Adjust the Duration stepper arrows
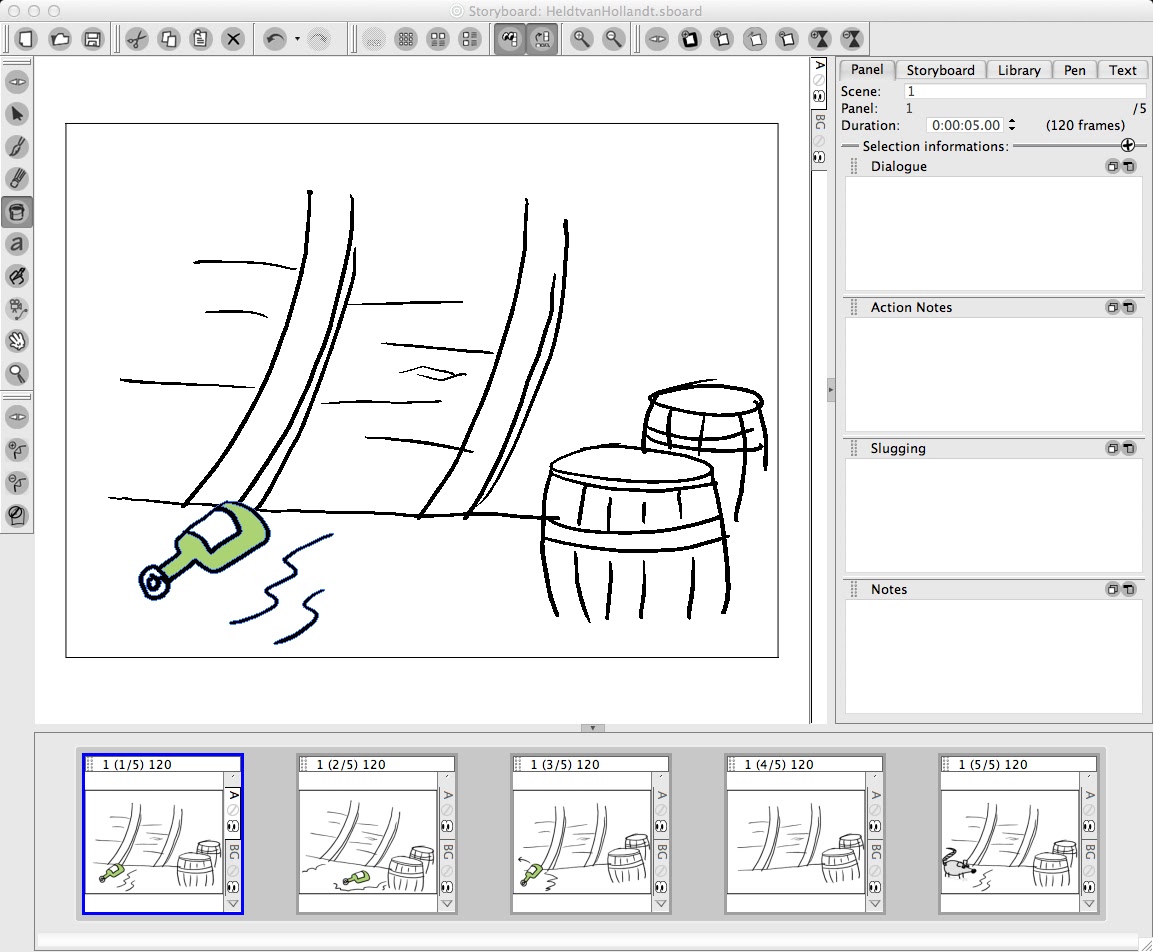 pos(1012,125)
